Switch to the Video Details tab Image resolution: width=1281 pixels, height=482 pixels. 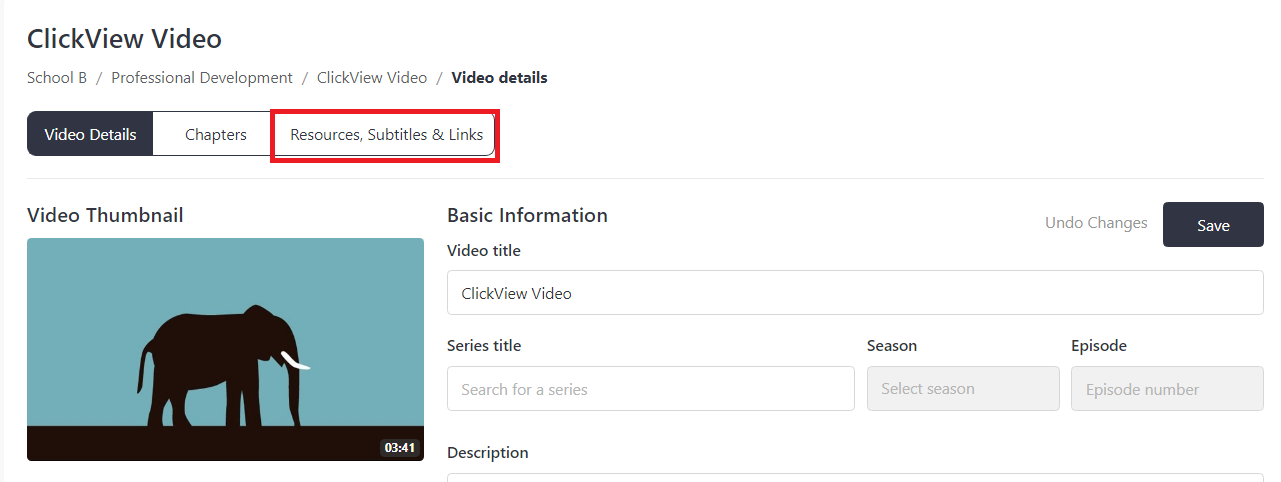(x=90, y=134)
